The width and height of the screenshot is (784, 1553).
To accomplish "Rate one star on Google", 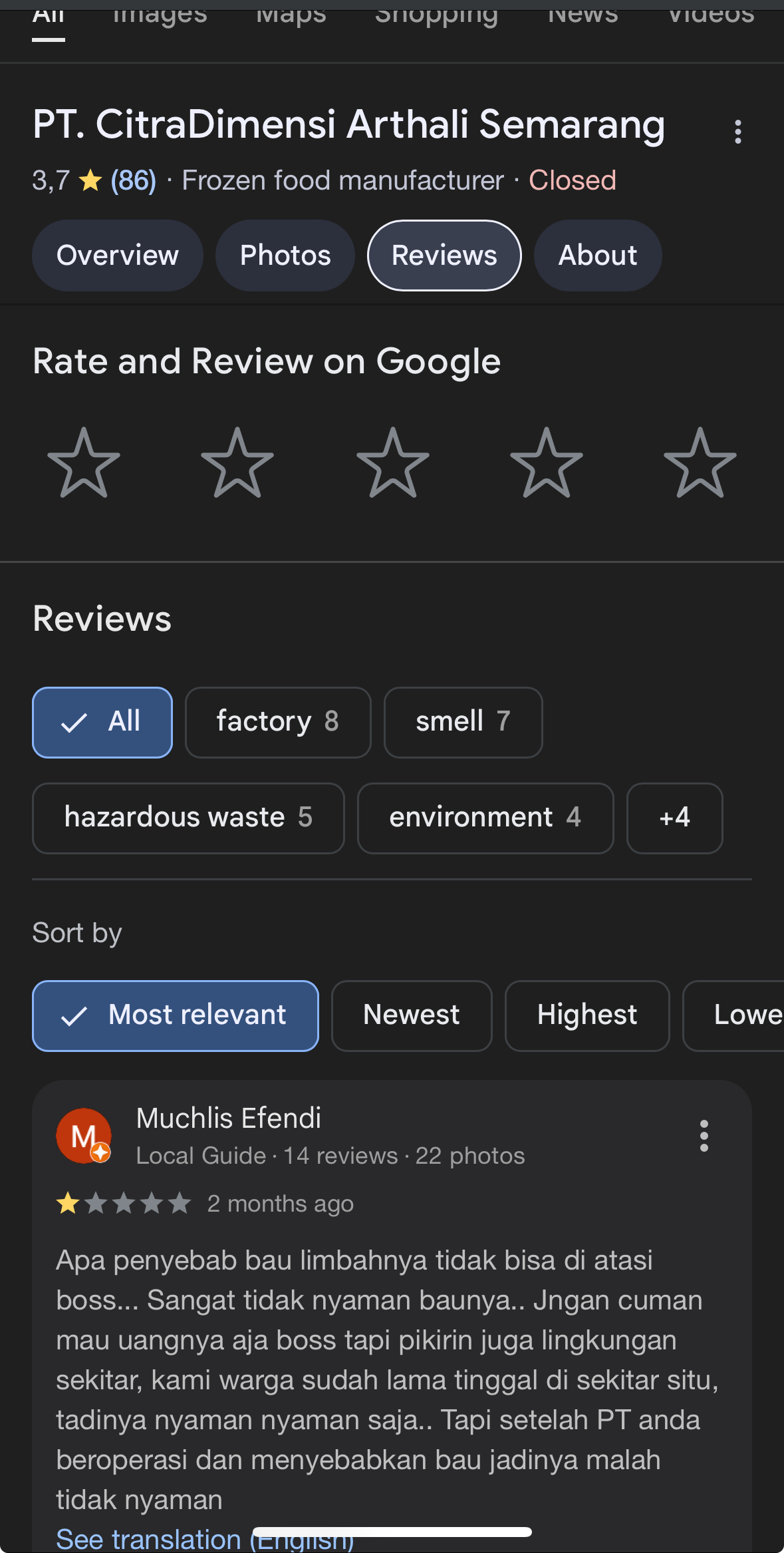I will pyautogui.click(x=84, y=462).
